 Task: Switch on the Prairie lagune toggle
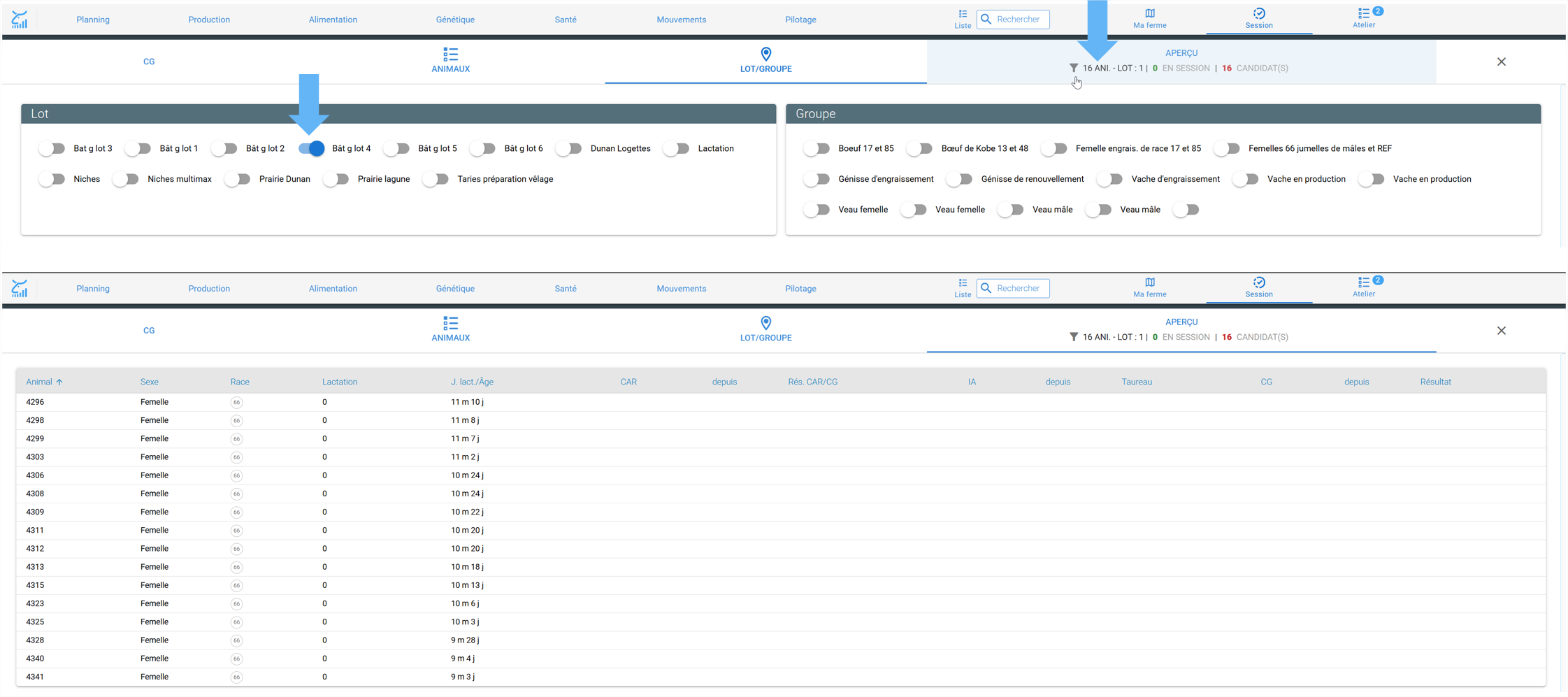pos(337,179)
